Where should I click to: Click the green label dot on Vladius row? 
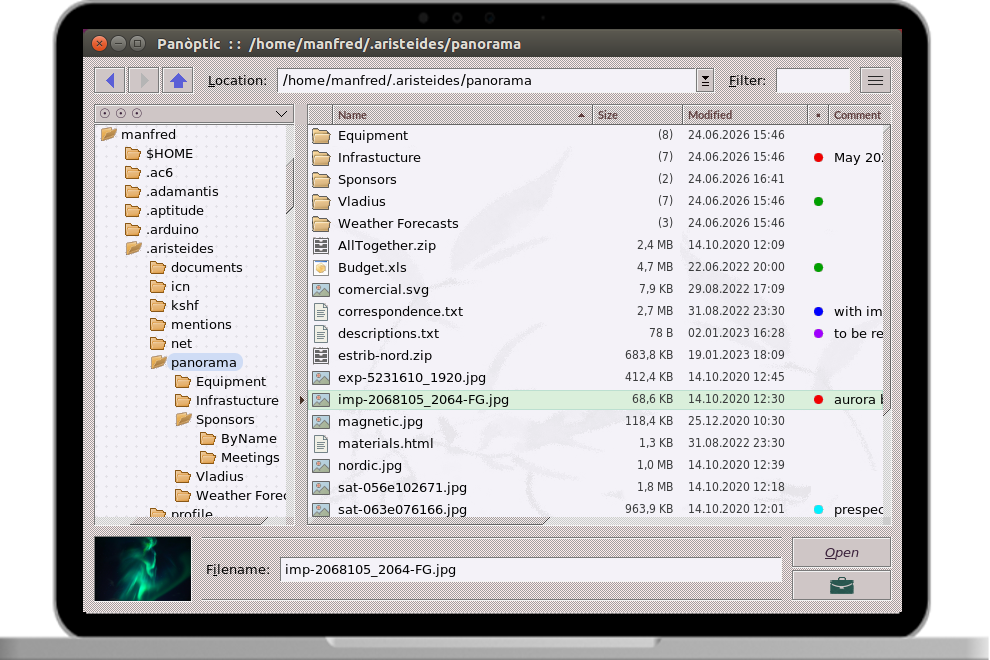click(x=818, y=201)
